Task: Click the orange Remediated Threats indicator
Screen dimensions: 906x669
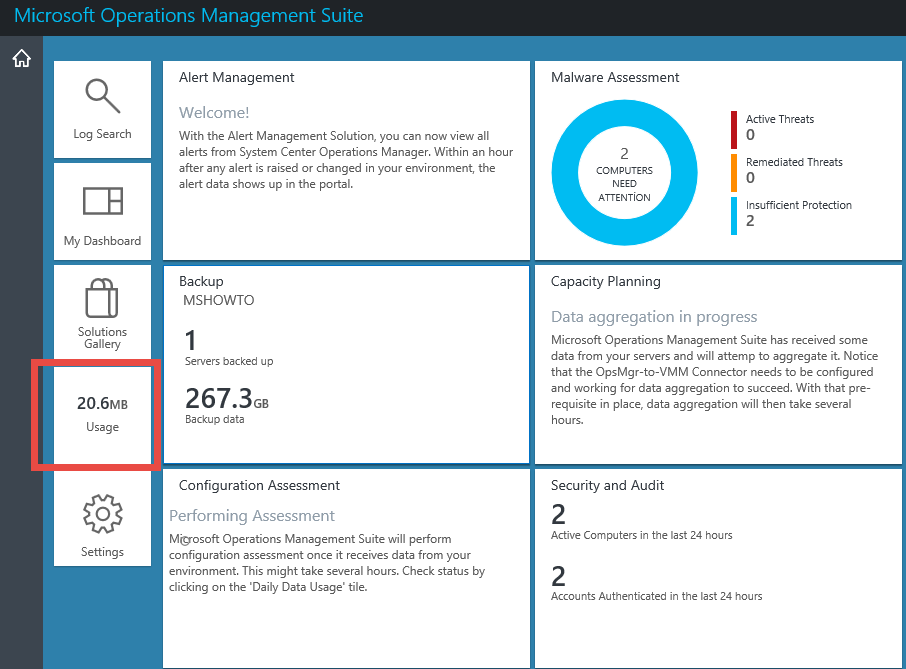Action: [x=734, y=173]
